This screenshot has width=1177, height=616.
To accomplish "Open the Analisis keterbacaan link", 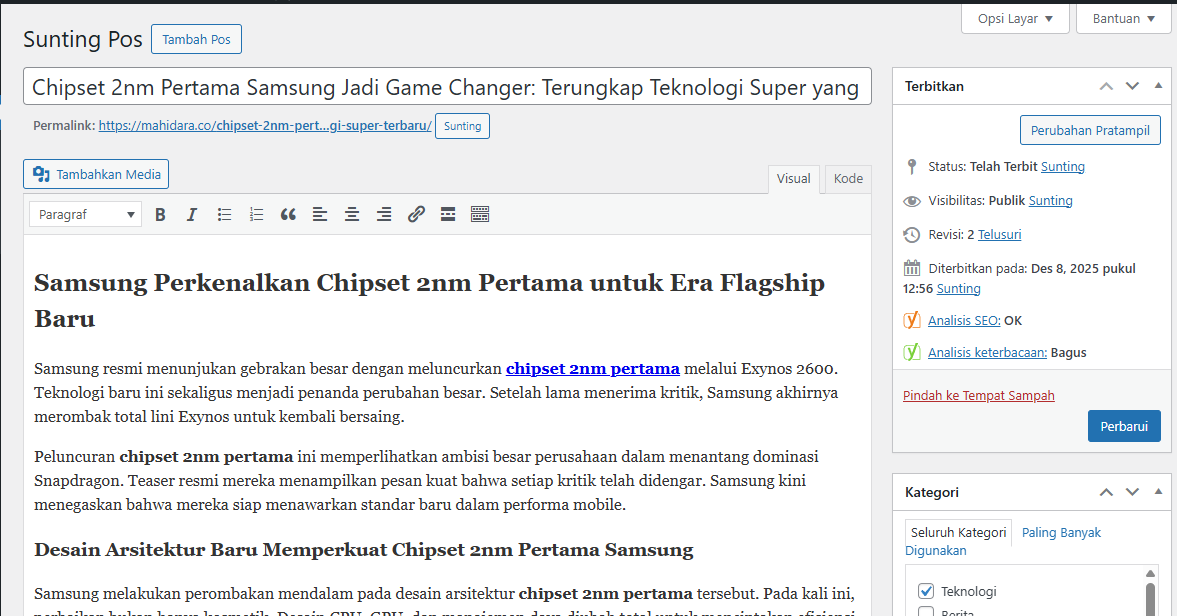I will pos(987,353).
